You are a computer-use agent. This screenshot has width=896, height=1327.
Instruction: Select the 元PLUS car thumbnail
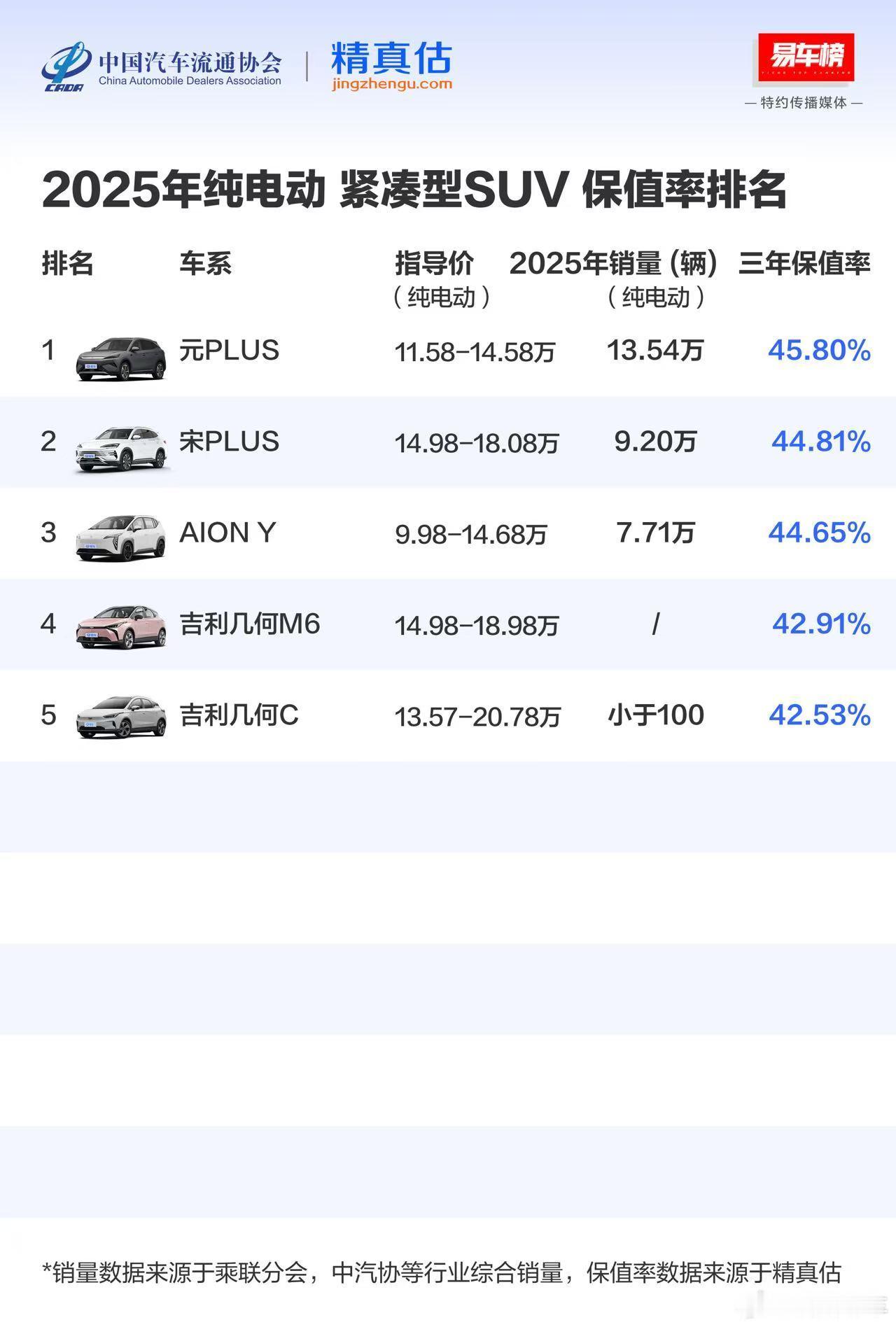click(x=121, y=358)
